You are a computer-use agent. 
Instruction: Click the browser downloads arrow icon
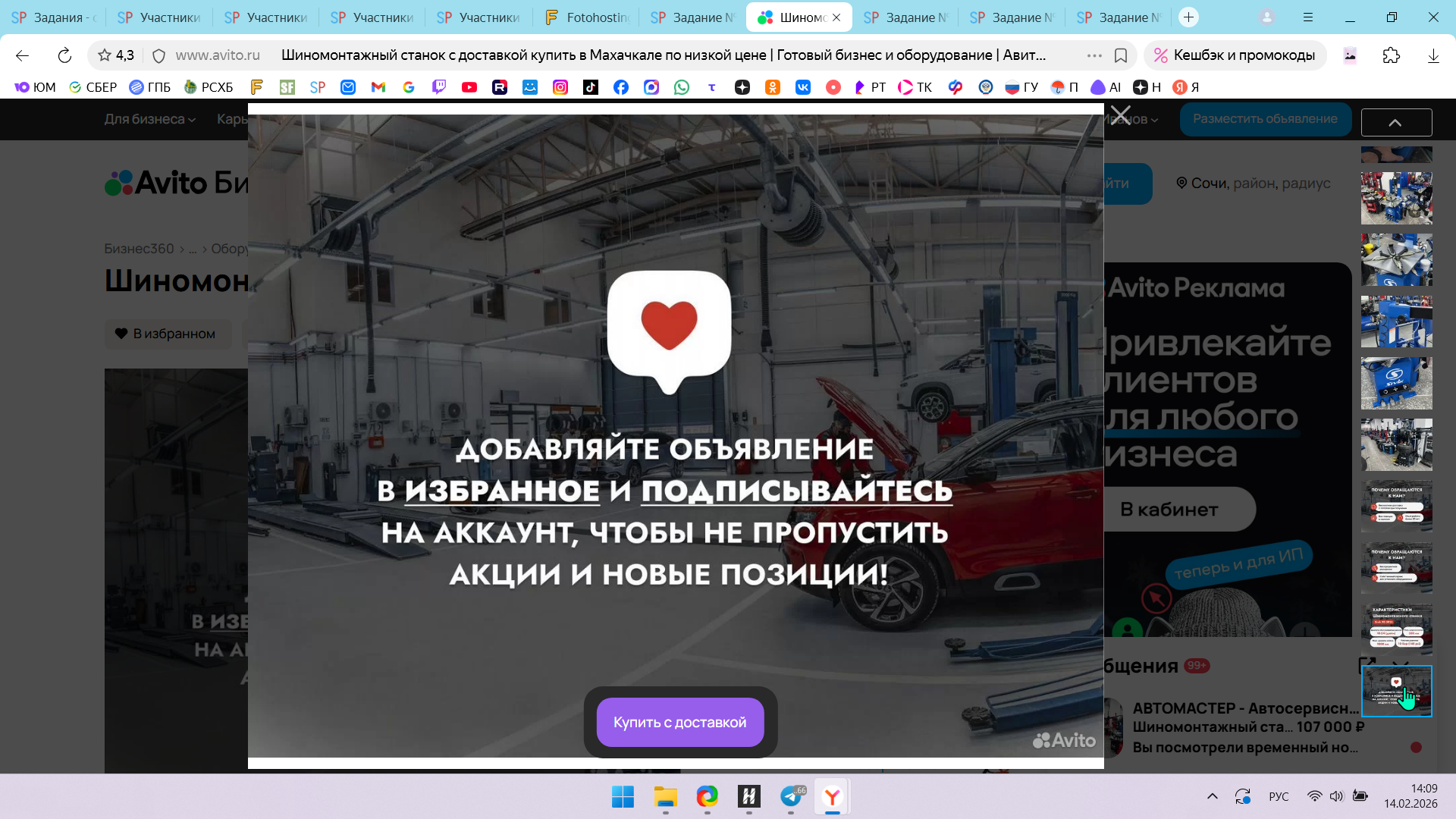(1433, 55)
